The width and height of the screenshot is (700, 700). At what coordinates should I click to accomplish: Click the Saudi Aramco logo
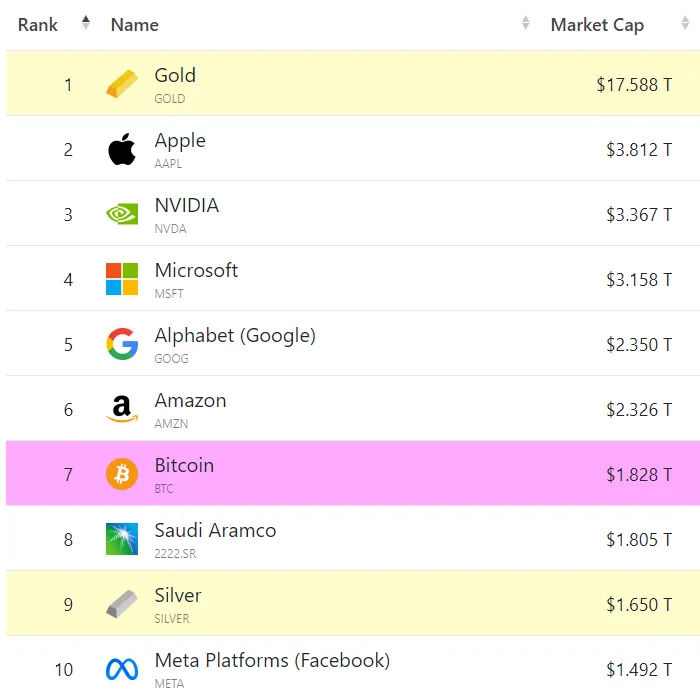click(122, 539)
